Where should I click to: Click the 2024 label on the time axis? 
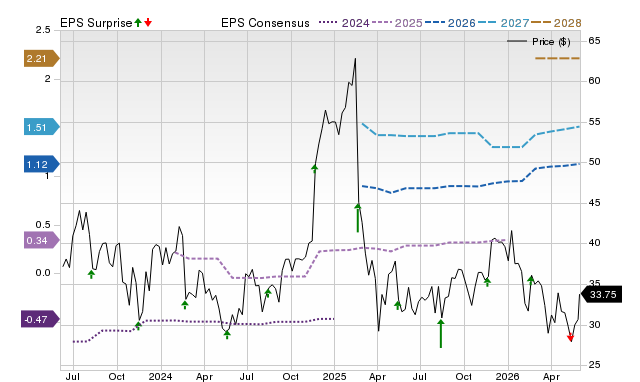pos(160,376)
